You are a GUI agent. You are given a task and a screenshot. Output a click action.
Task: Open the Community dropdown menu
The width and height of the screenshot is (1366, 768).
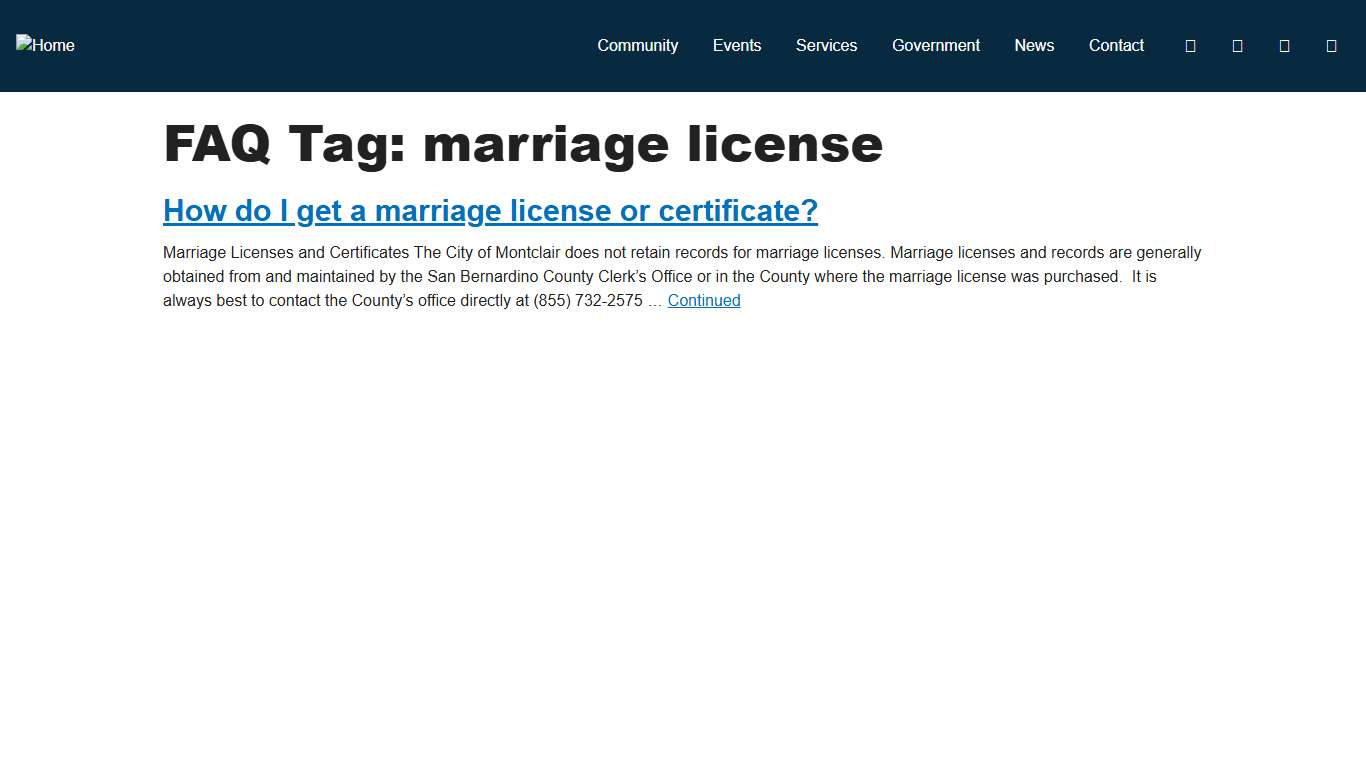click(637, 45)
